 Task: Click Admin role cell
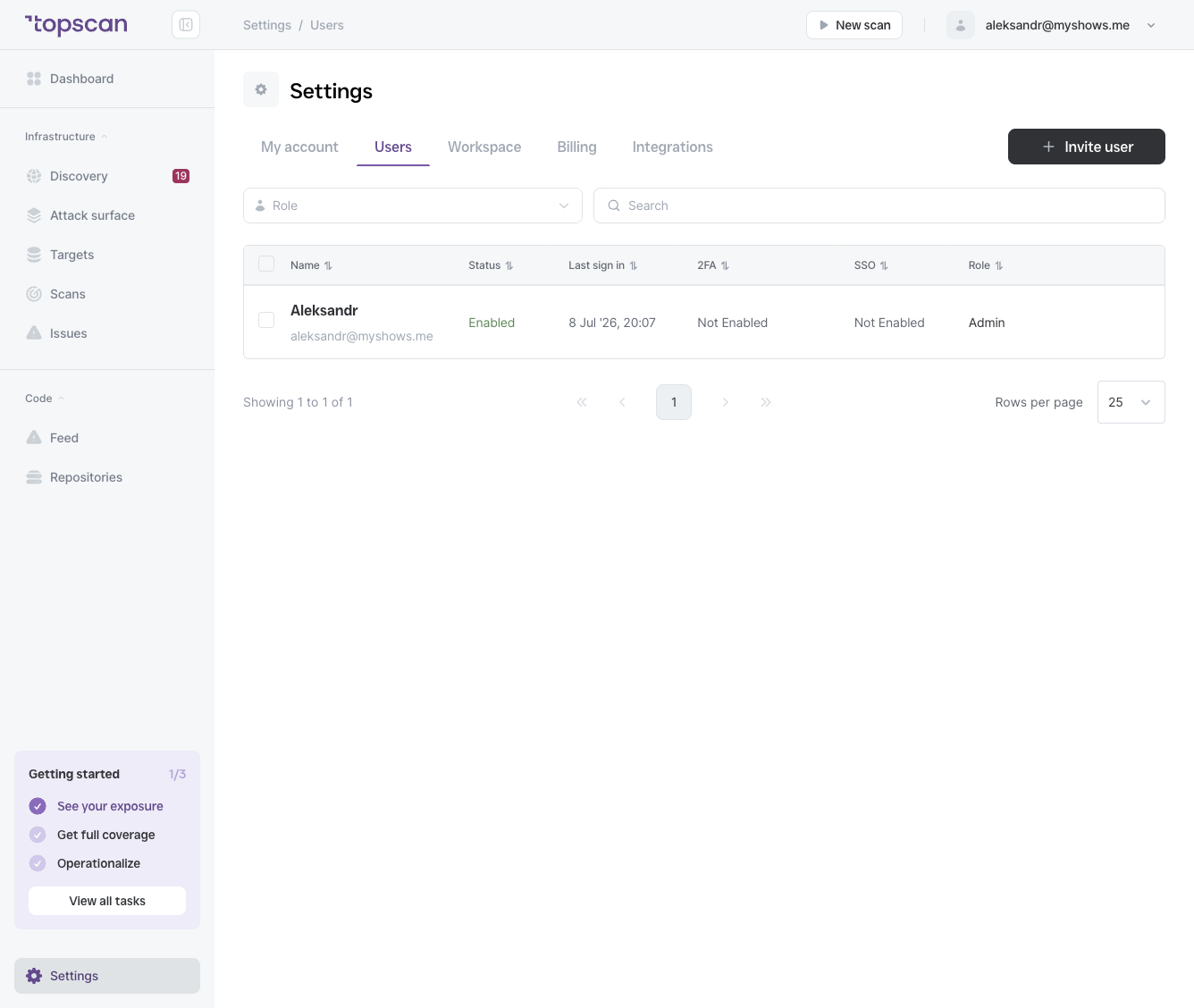click(x=987, y=323)
